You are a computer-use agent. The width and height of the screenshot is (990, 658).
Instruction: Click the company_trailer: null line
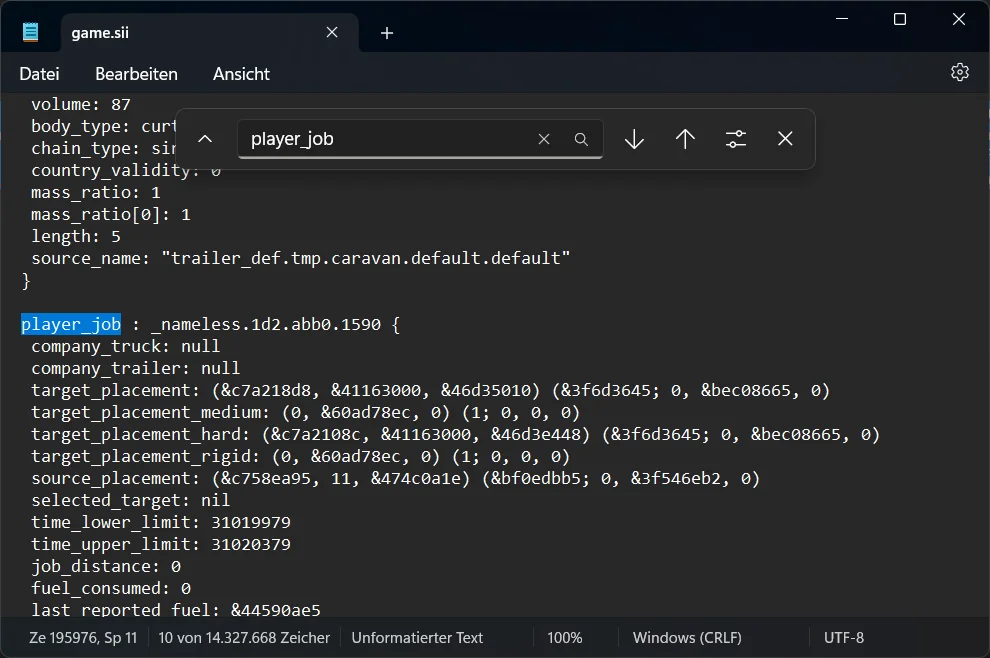coord(136,369)
